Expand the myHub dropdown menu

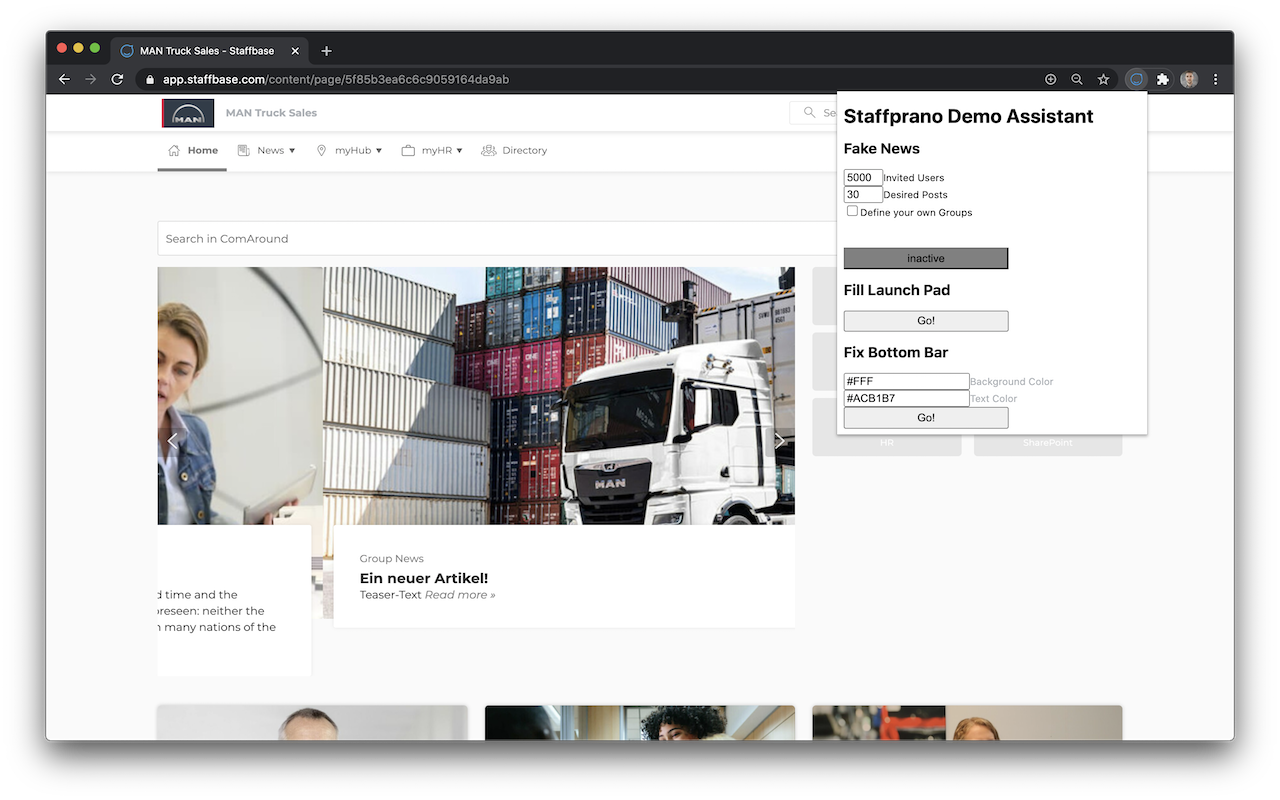click(349, 150)
